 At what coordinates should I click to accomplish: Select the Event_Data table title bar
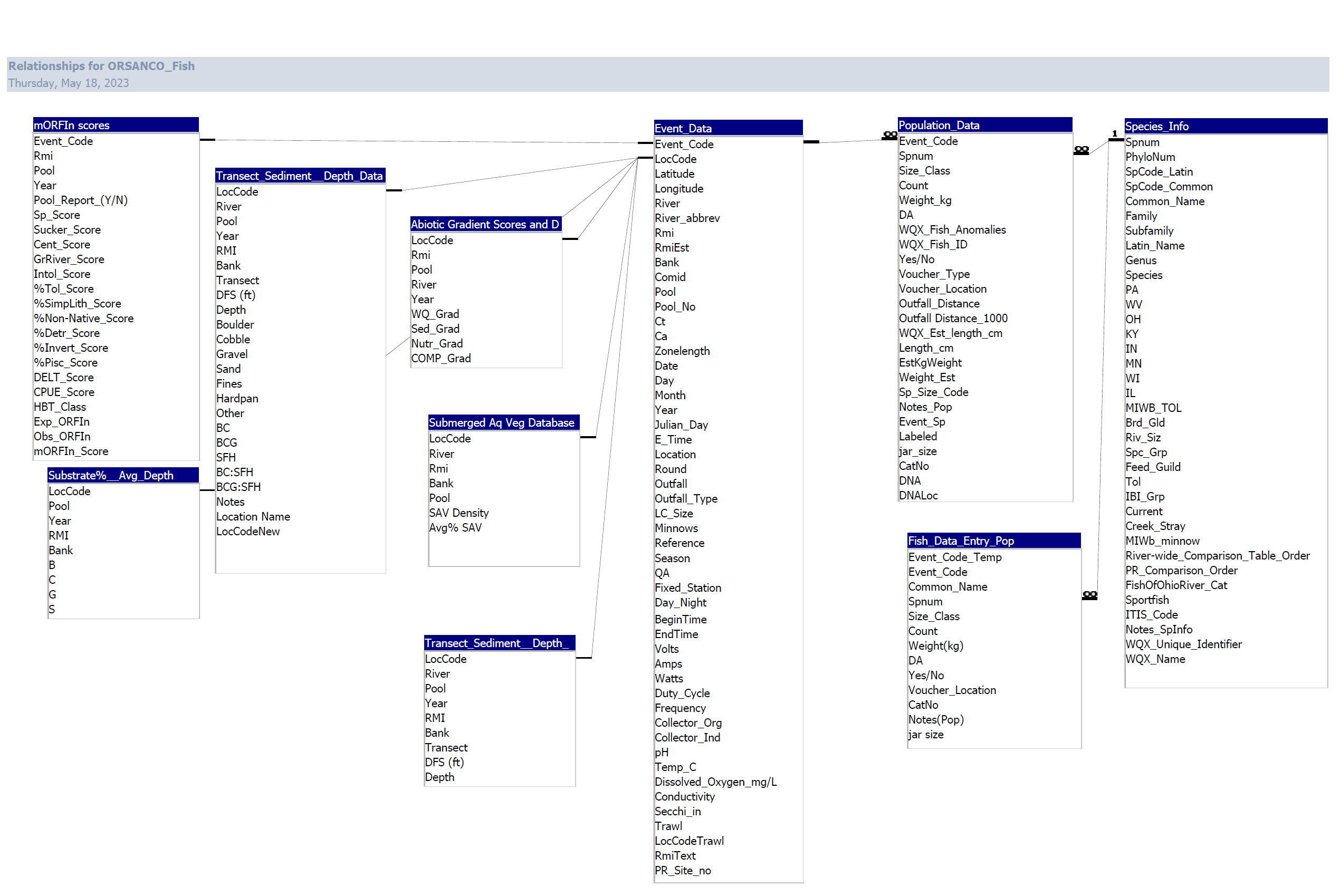(x=728, y=128)
